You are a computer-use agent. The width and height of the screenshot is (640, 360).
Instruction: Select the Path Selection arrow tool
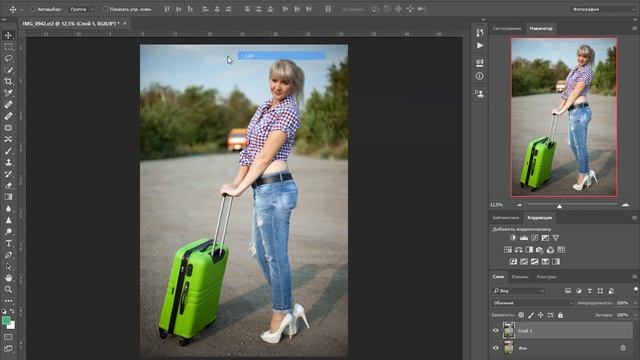tap(8, 266)
